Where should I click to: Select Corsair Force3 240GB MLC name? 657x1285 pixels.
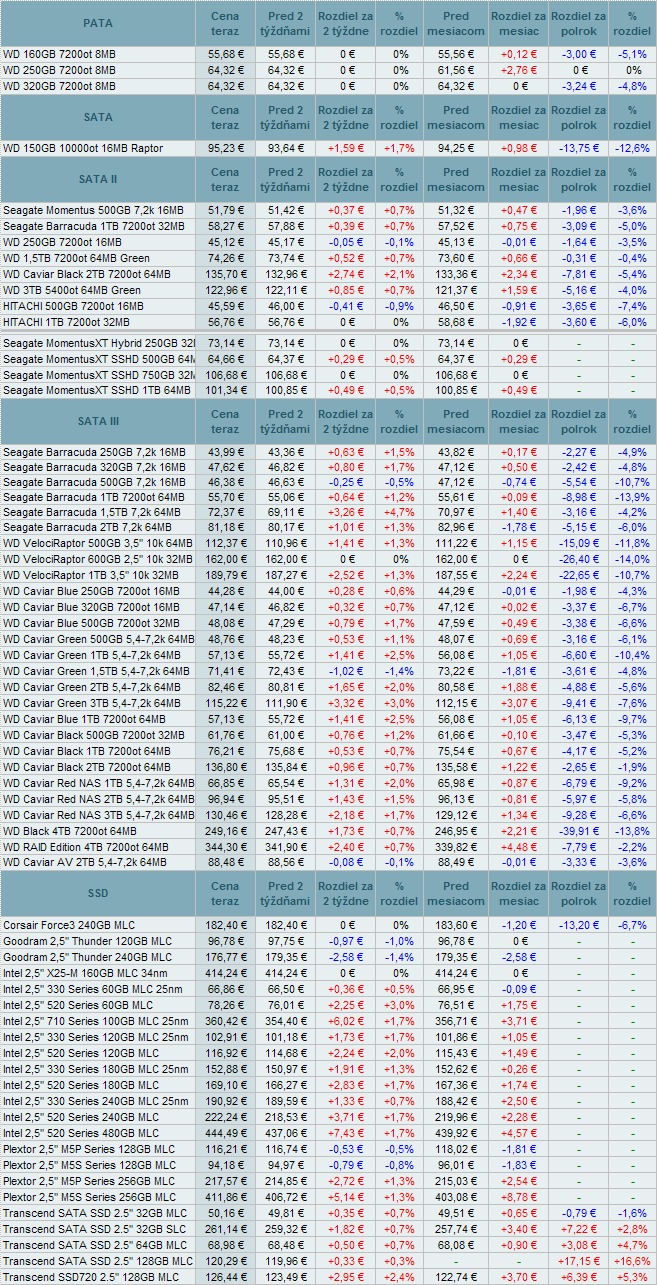point(68,926)
